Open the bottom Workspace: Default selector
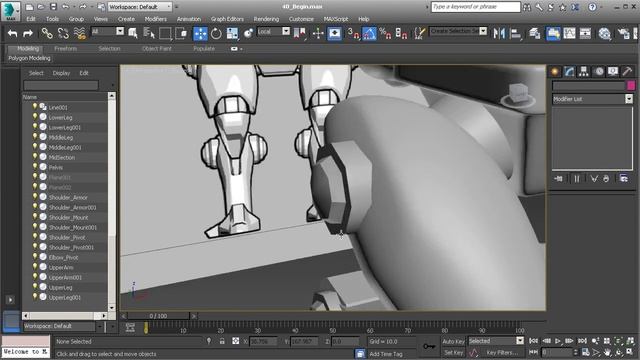 pos(63,326)
